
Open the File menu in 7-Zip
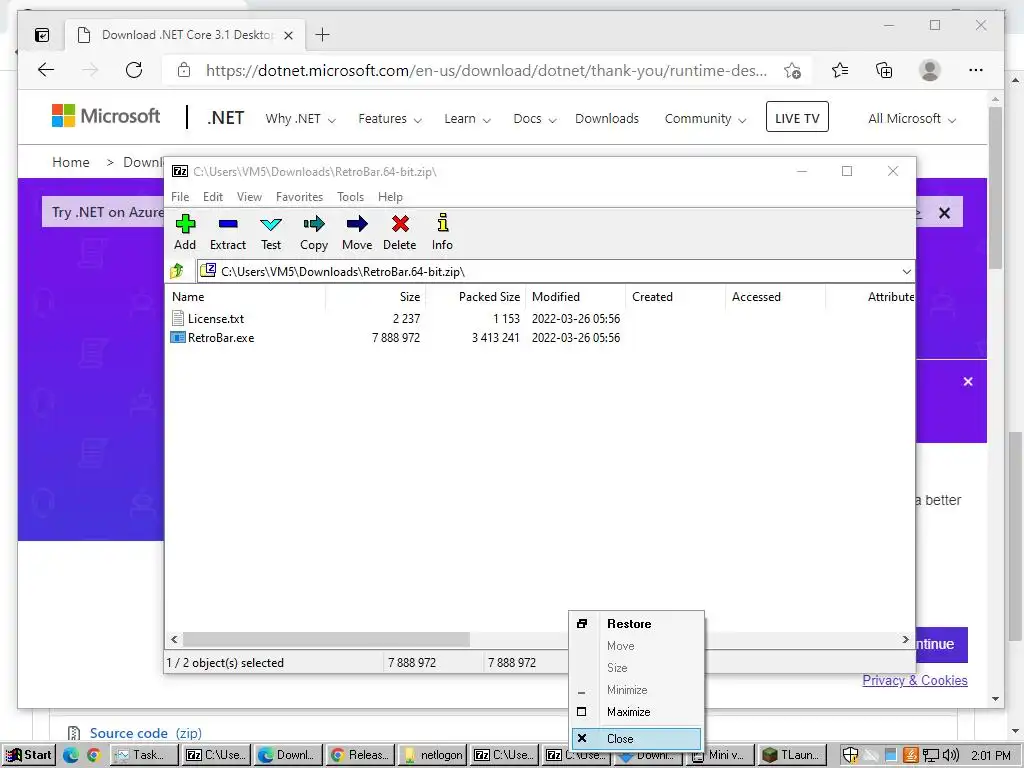click(180, 197)
